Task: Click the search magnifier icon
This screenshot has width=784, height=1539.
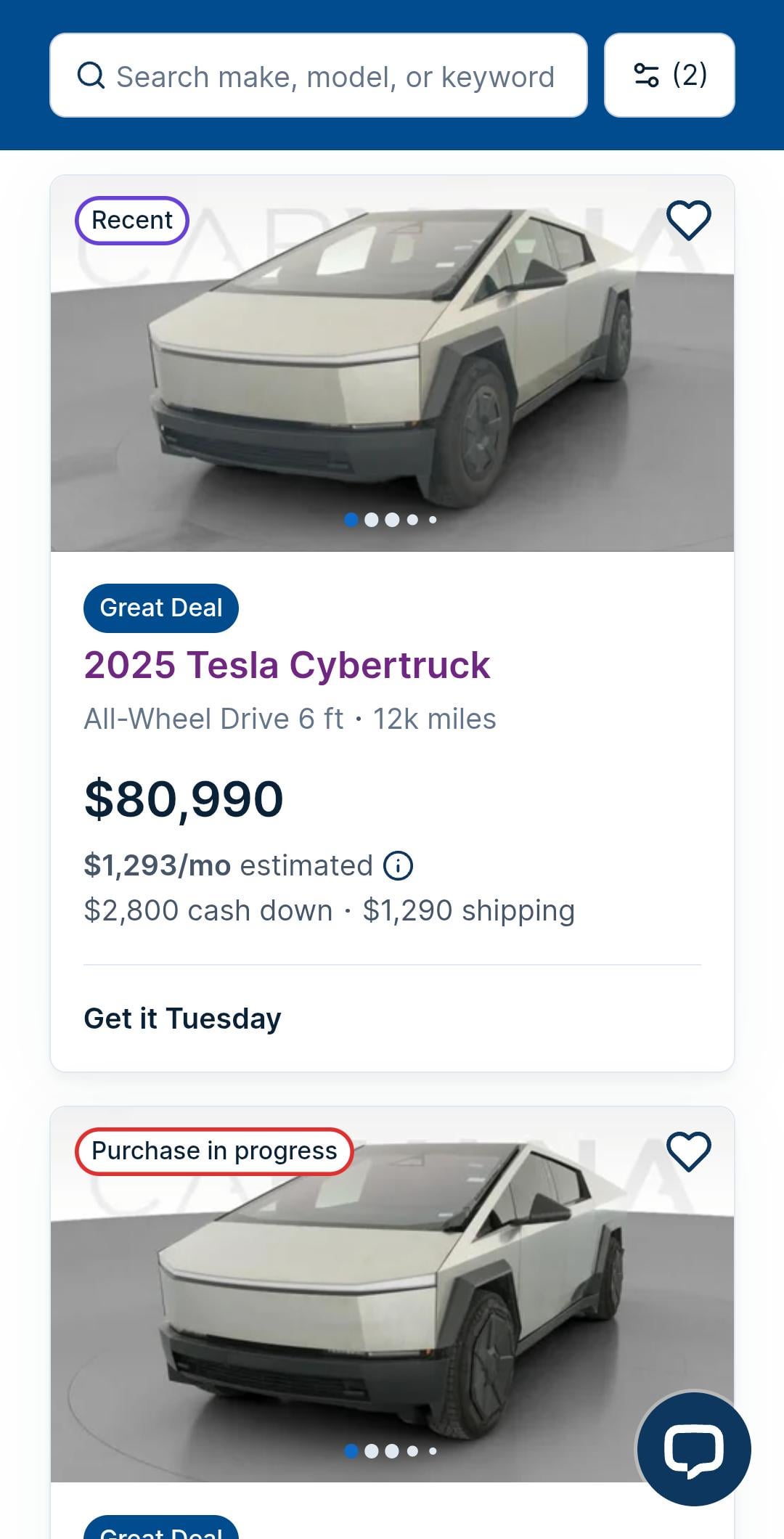Action: [91, 75]
